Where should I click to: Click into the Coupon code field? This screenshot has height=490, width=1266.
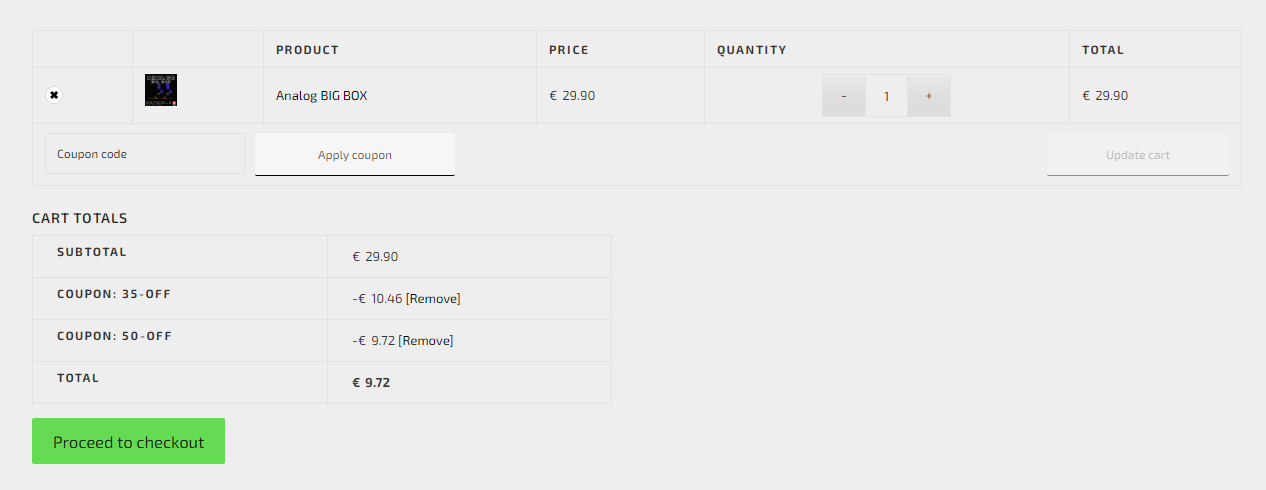point(145,154)
